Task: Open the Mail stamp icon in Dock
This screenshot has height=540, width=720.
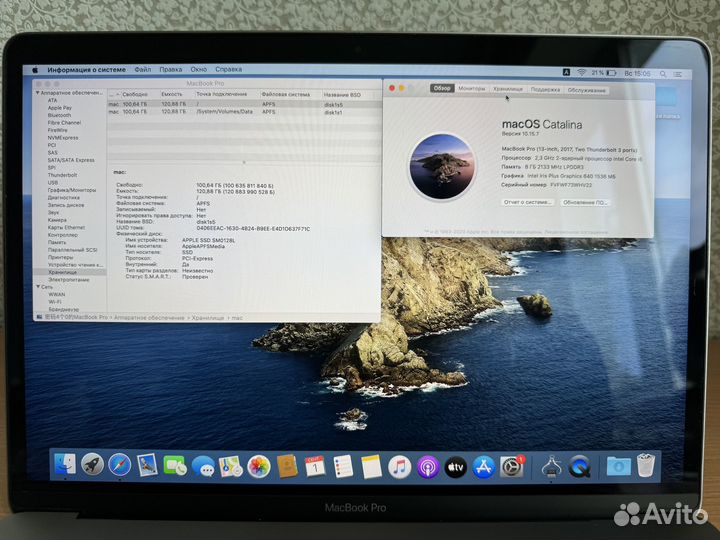Action: click(x=147, y=465)
